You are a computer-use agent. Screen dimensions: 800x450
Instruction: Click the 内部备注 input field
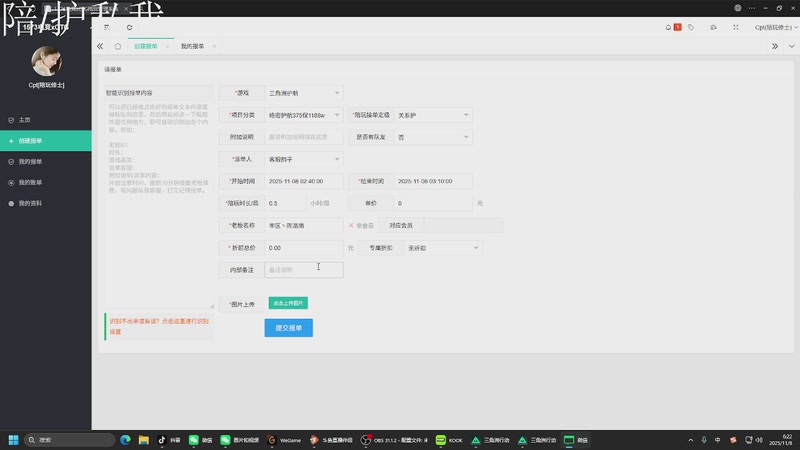[x=304, y=270]
